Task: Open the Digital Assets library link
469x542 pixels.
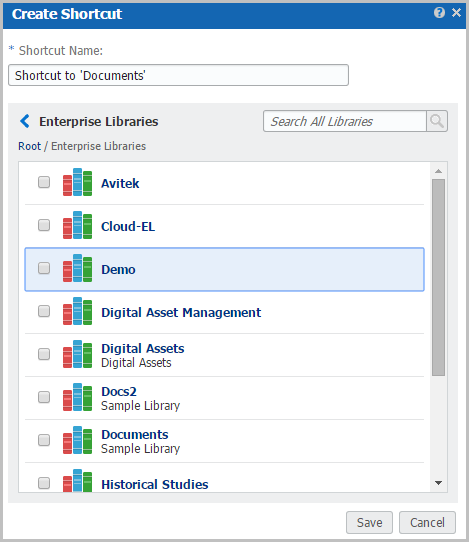Action: click(143, 348)
